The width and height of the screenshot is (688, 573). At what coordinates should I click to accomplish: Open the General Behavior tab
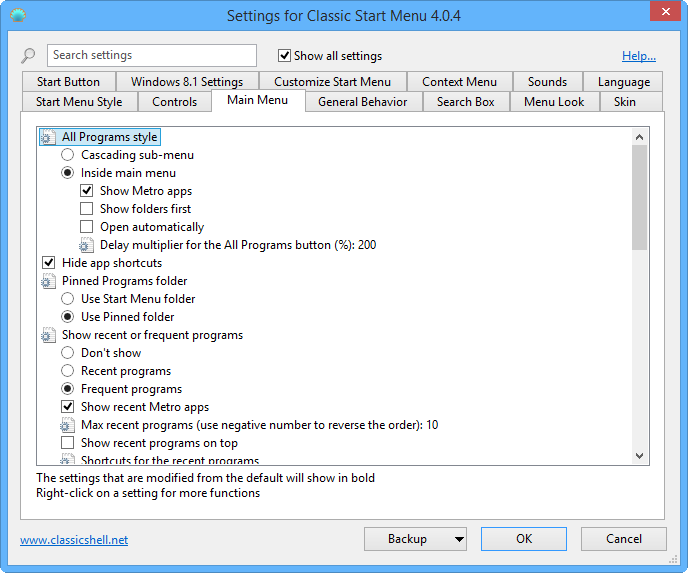(x=363, y=102)
